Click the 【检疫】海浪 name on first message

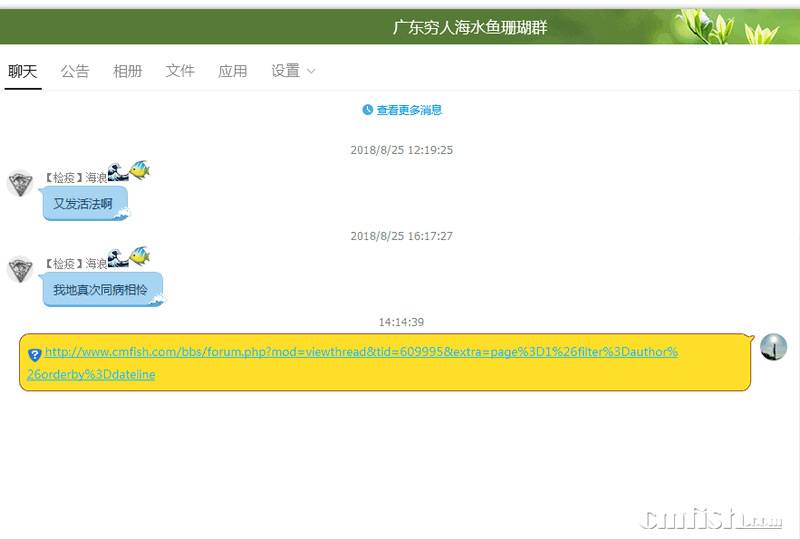tap(74, 178)
